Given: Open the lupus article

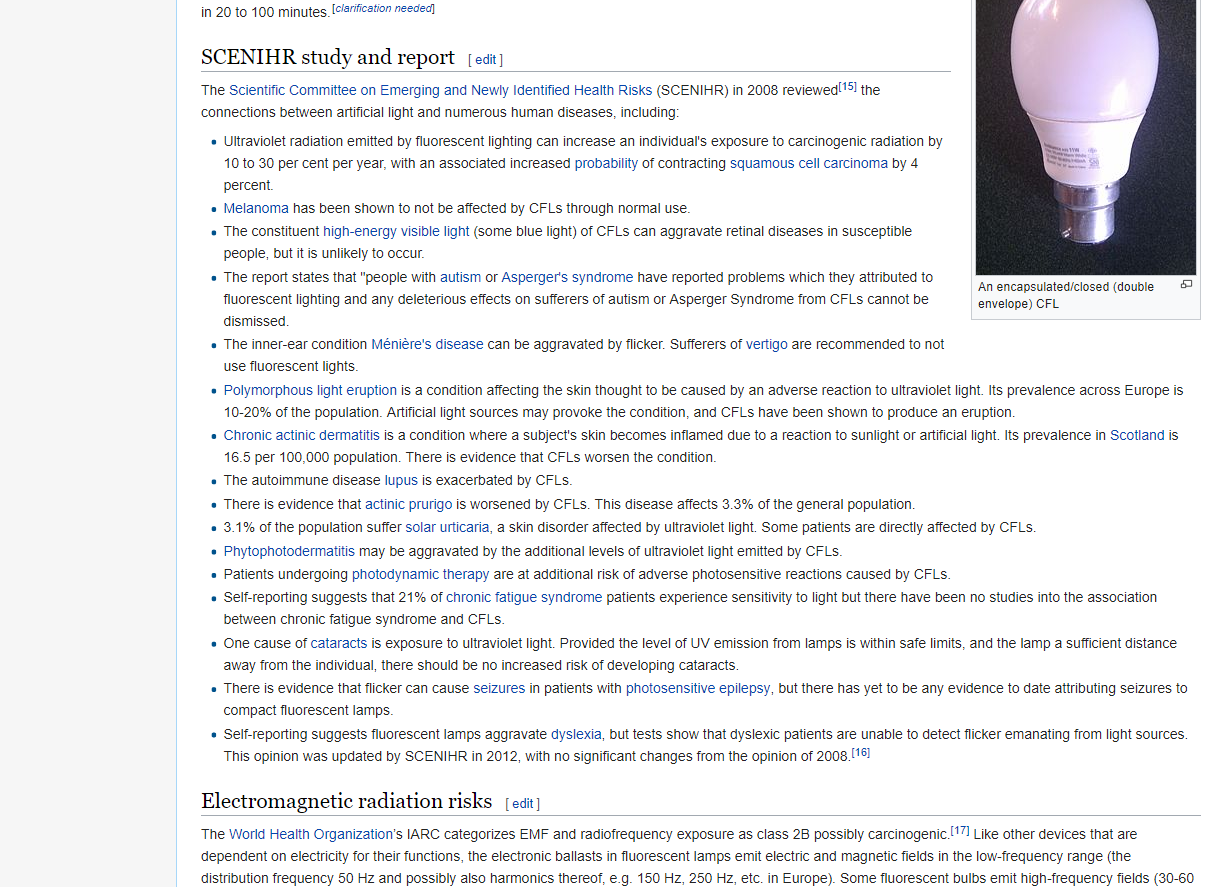Looking at the screenshot, I should [x=401, y=480].
